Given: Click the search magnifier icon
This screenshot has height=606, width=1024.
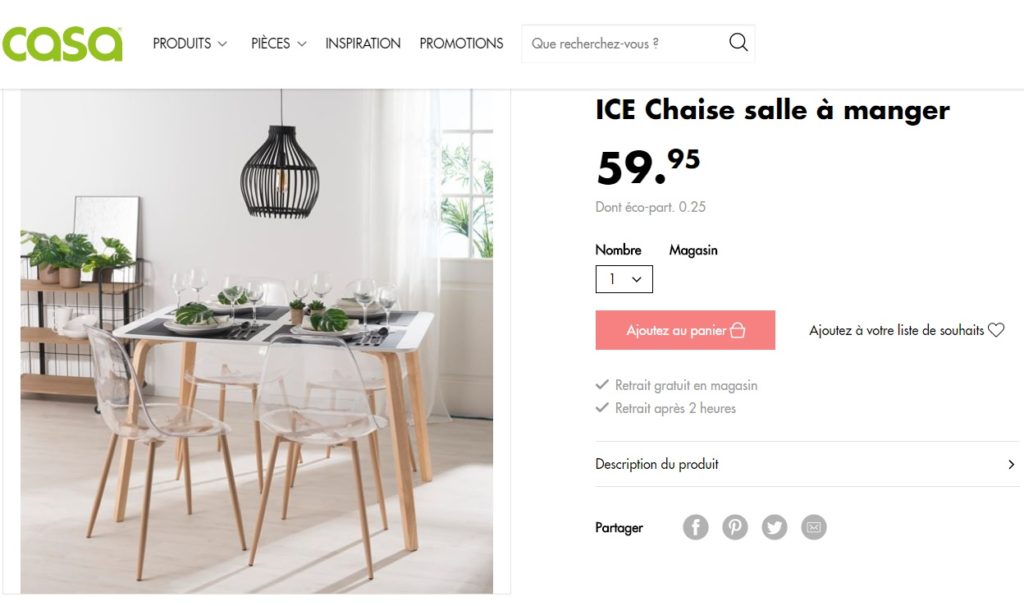Looking at the screenshot, I should [x=738, y=42].
